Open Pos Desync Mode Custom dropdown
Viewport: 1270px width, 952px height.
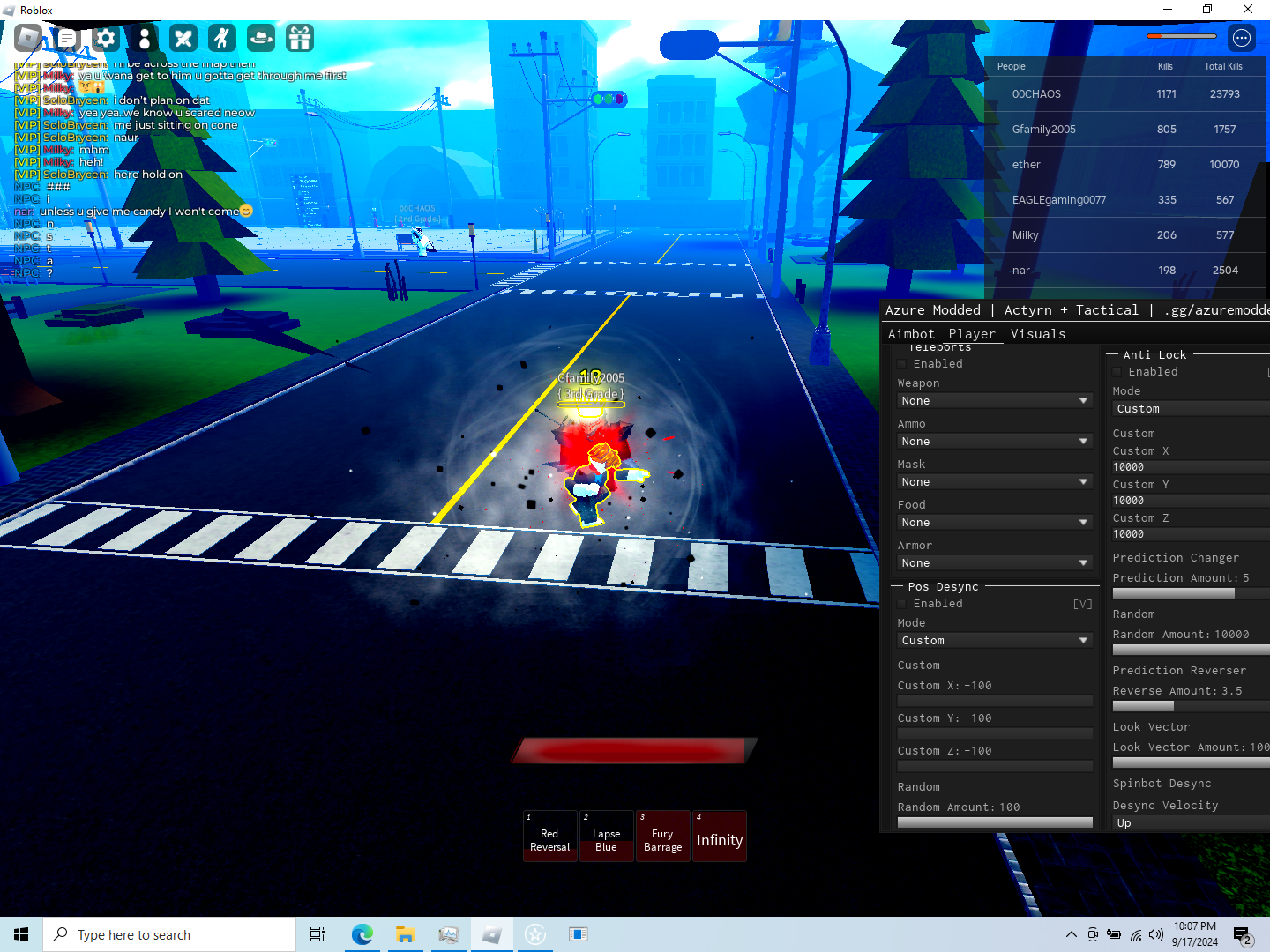995,641
